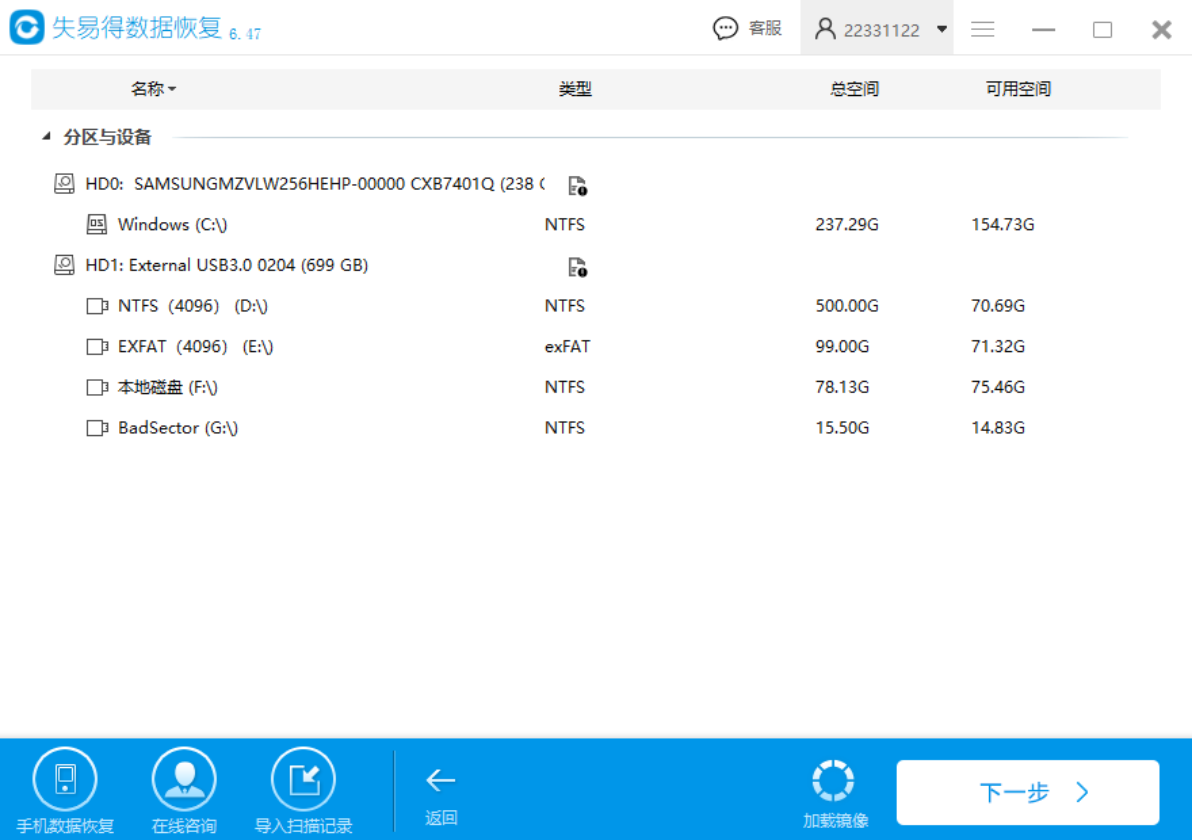This screenshot has height=840, width=1192.
Task: Click the online consultation icon
Action: tap(184, 779)
